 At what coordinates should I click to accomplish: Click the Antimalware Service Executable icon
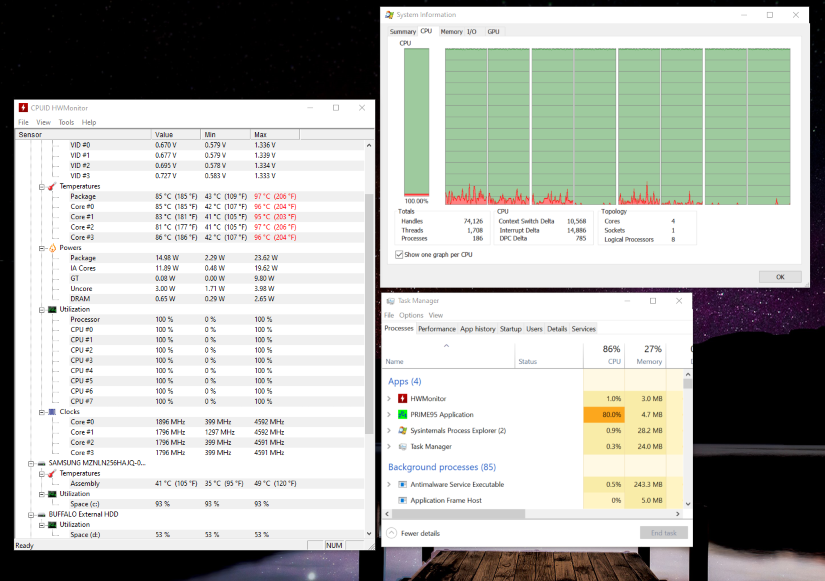coord(402,484)
